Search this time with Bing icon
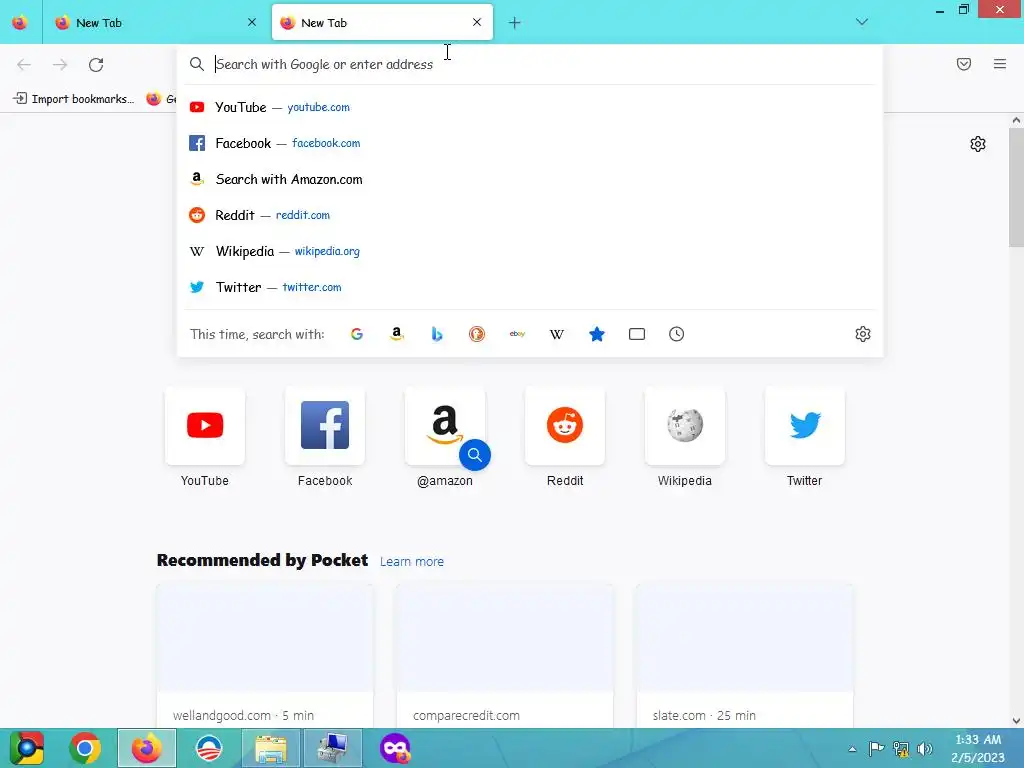 pos(437,334)
